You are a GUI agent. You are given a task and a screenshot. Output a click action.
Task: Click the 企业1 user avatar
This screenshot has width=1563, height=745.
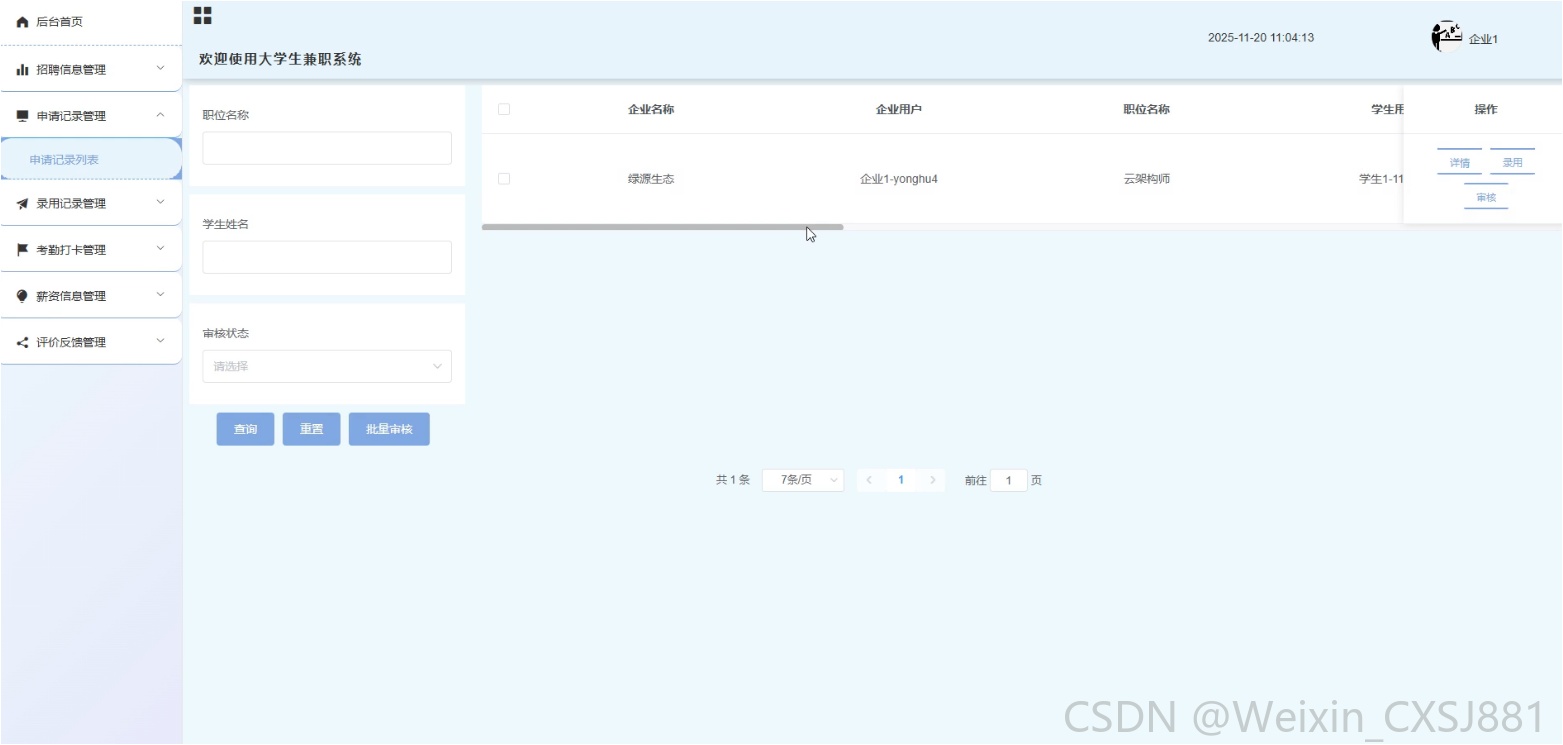(1446, 36)
